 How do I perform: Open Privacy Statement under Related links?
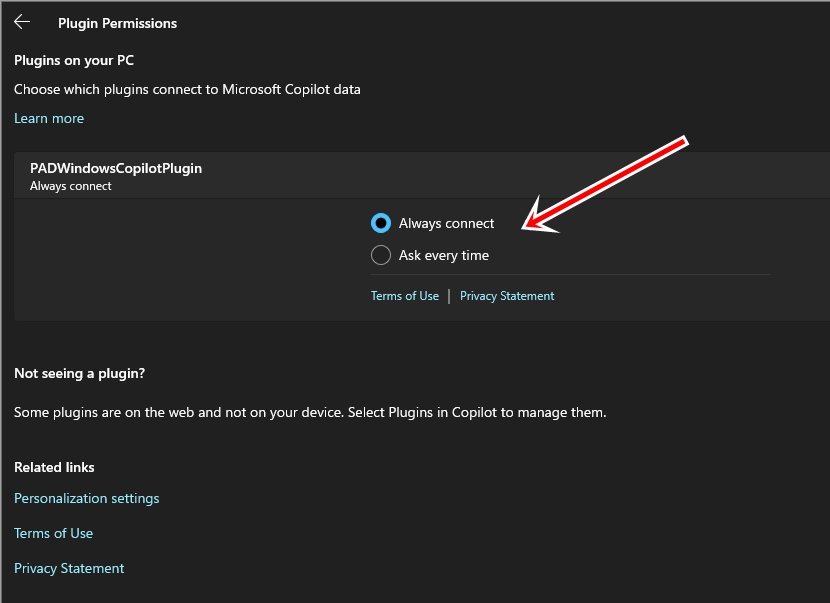point(69,568)
